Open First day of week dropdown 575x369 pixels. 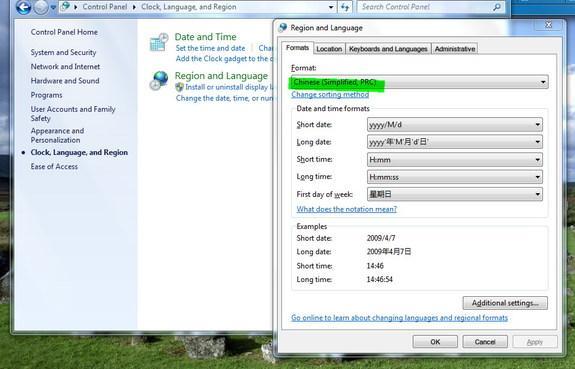(x=455, y=194)
